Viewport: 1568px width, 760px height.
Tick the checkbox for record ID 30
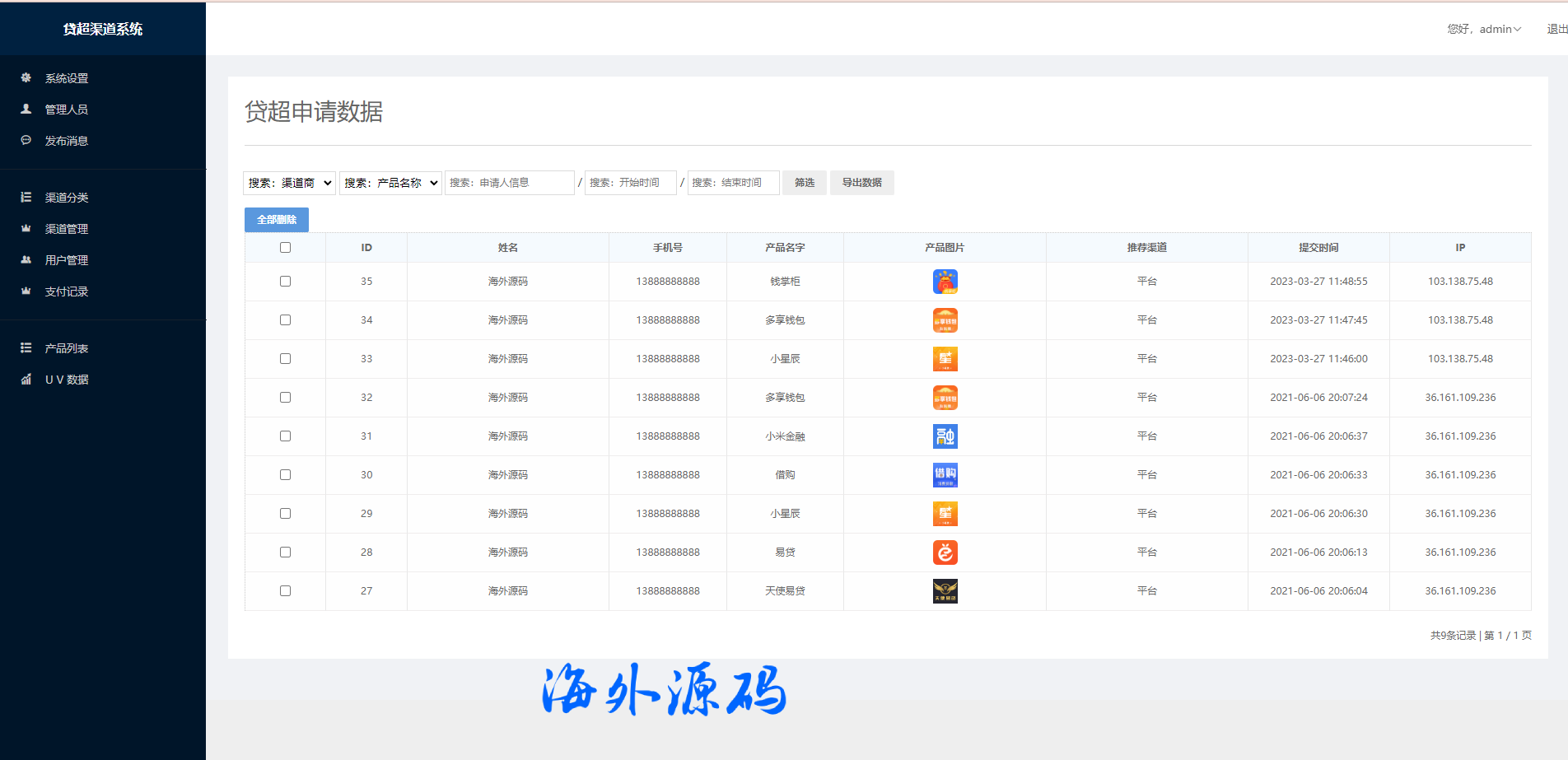point(285,475)
